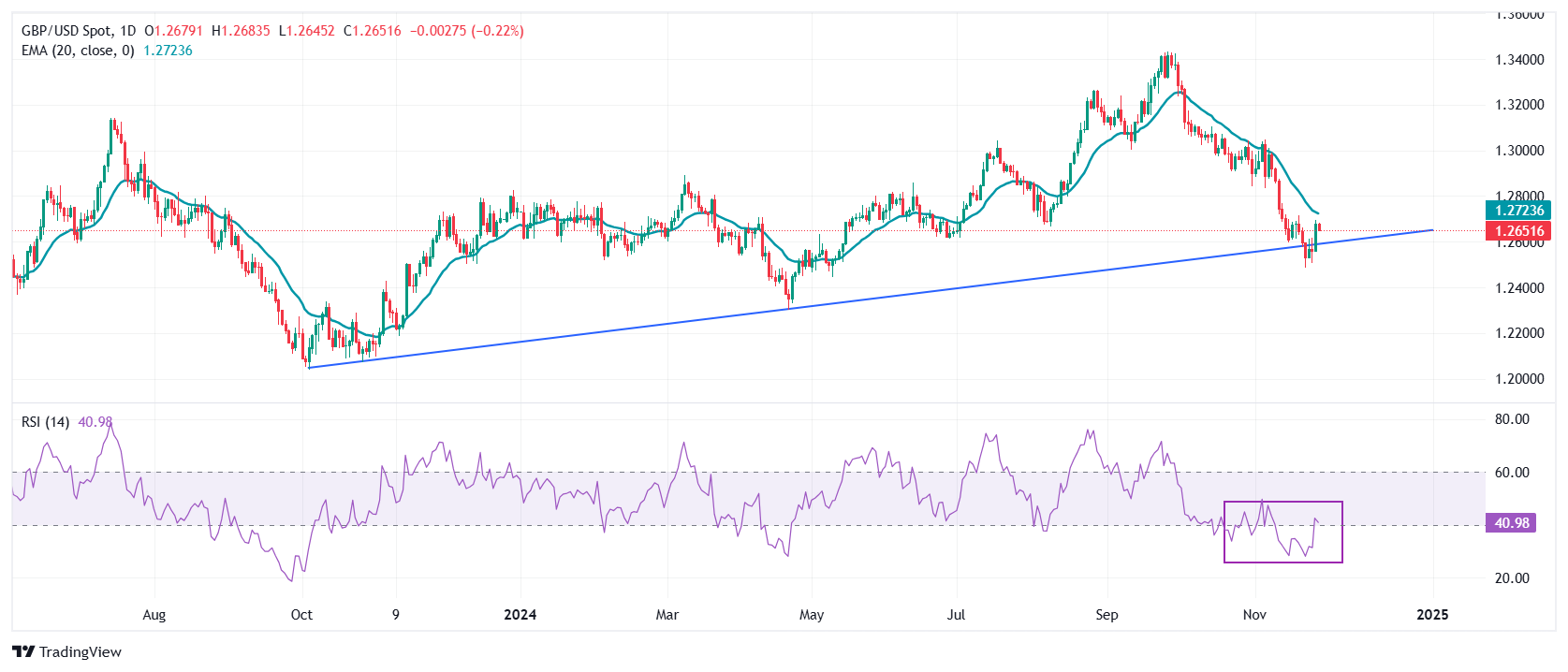This screenshot has height=672, width=1568.
Task: Open the RSI (14) indicator legend label
Action: [45, 422]
